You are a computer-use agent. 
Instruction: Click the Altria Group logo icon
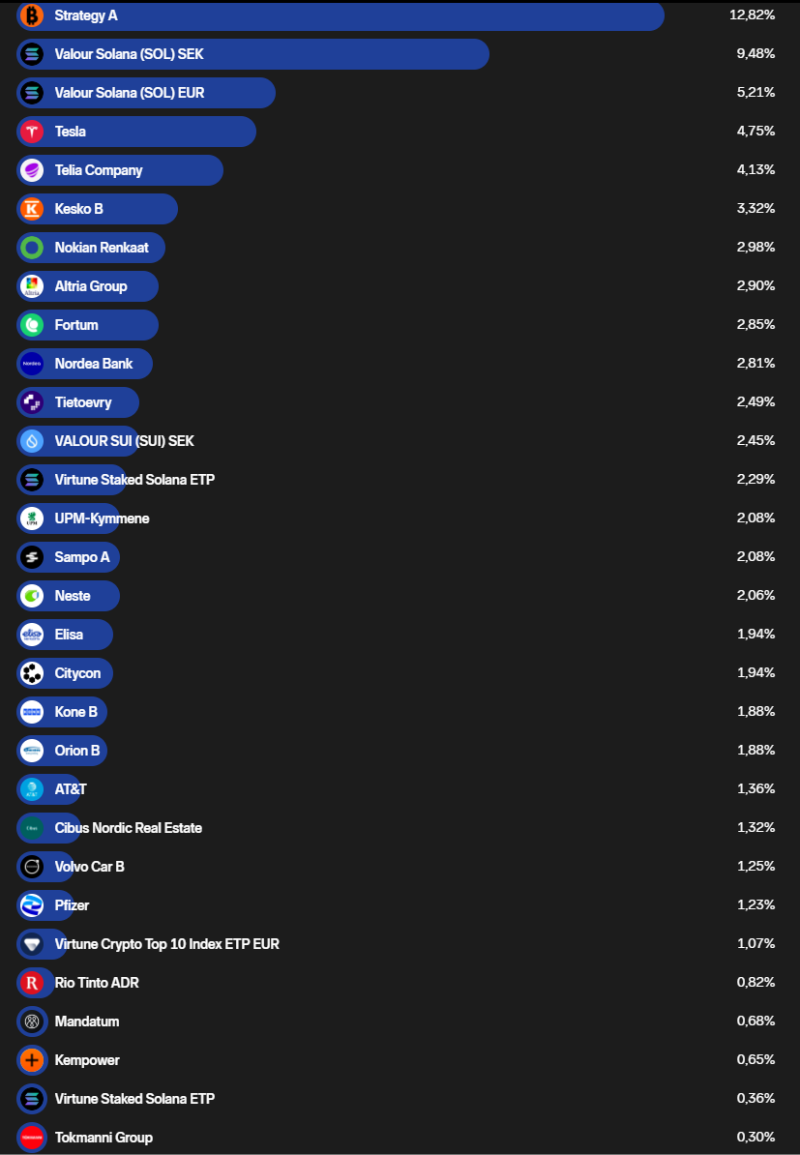pos(32,287)
